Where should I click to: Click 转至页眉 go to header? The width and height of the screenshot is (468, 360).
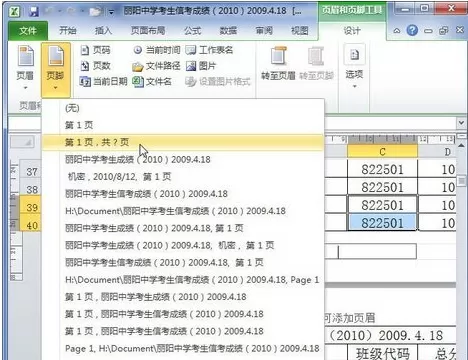click(278, 63)
